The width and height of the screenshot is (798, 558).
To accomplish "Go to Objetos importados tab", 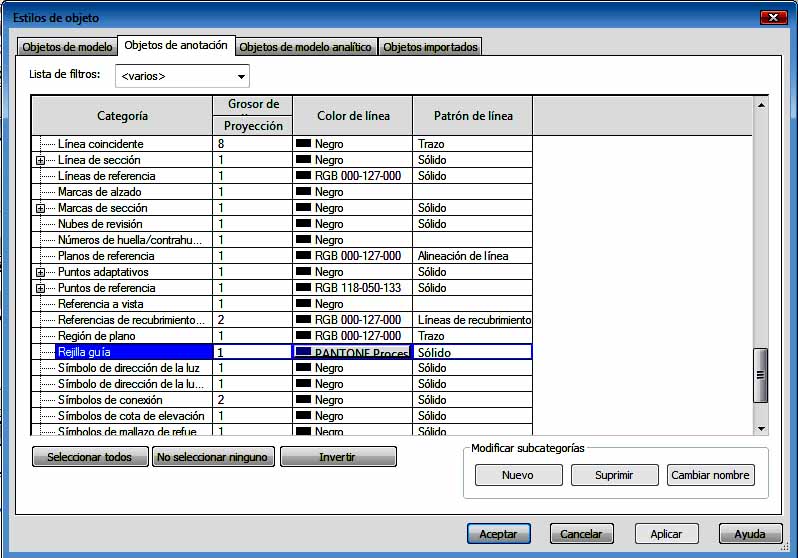I will tap(431, 47).
